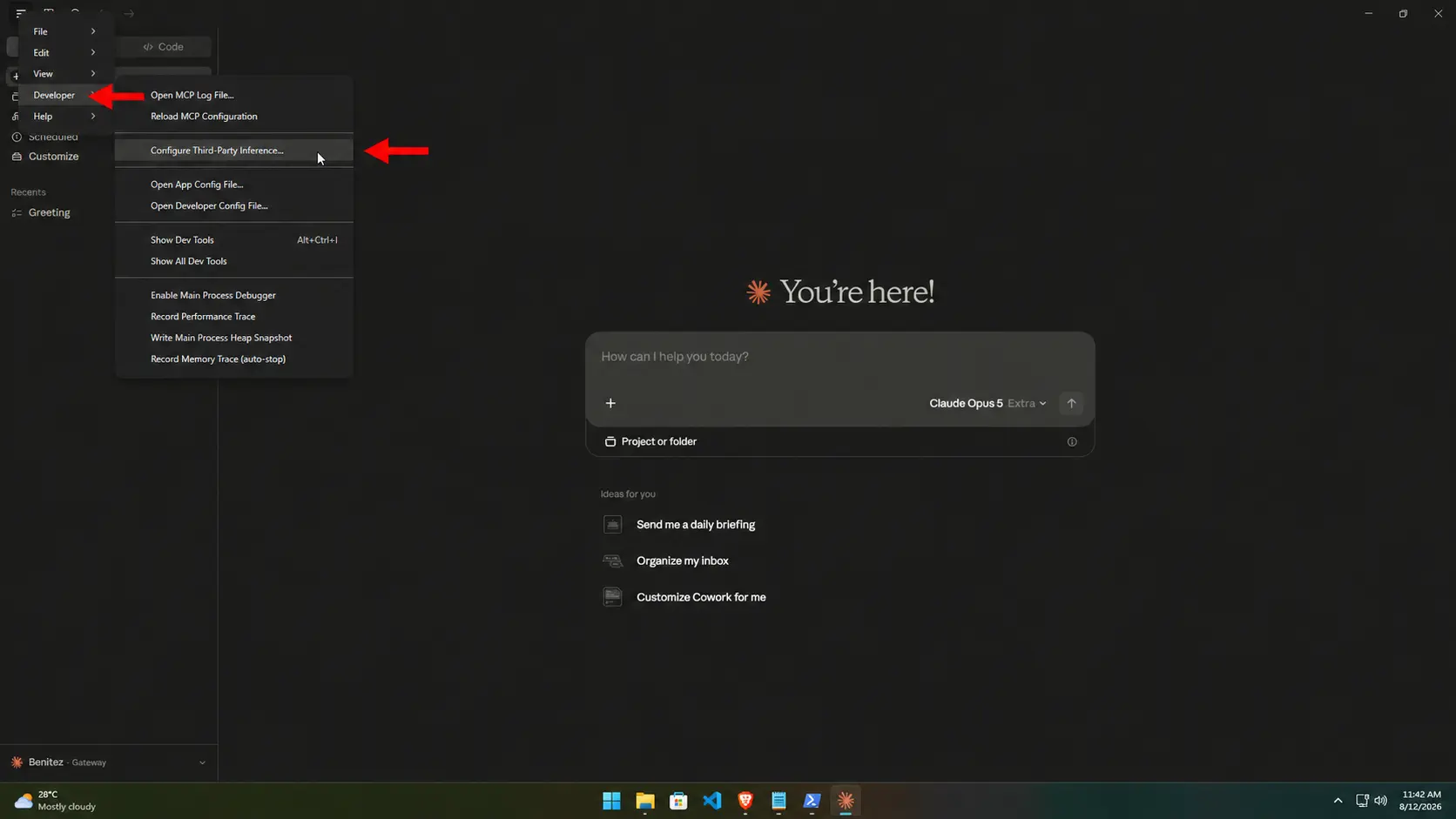Screen dimensions: 1456x819
Task: Expand the View submenu
Action: 66,74
